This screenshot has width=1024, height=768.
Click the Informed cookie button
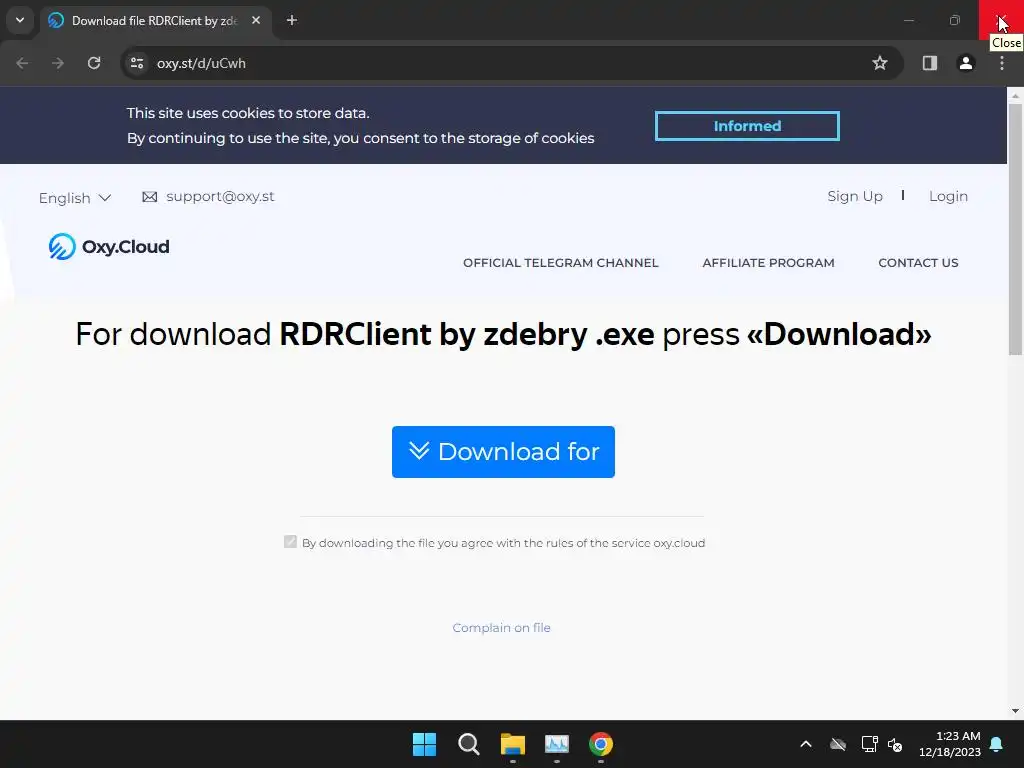[x=747, y=126]
